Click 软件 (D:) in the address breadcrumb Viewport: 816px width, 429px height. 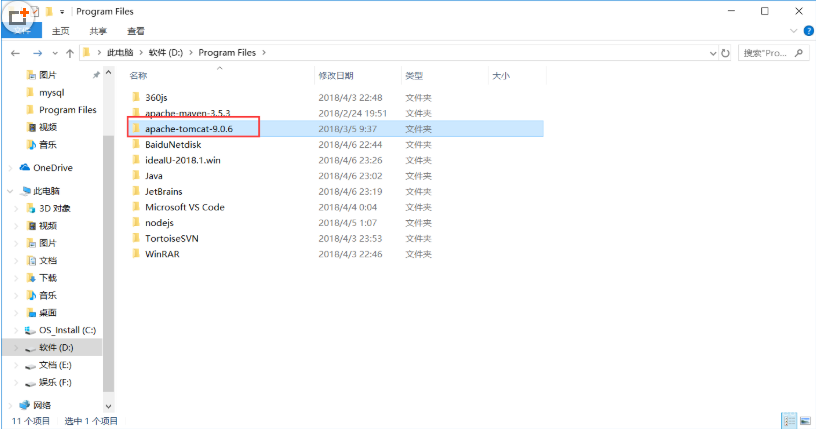(165, 53)
